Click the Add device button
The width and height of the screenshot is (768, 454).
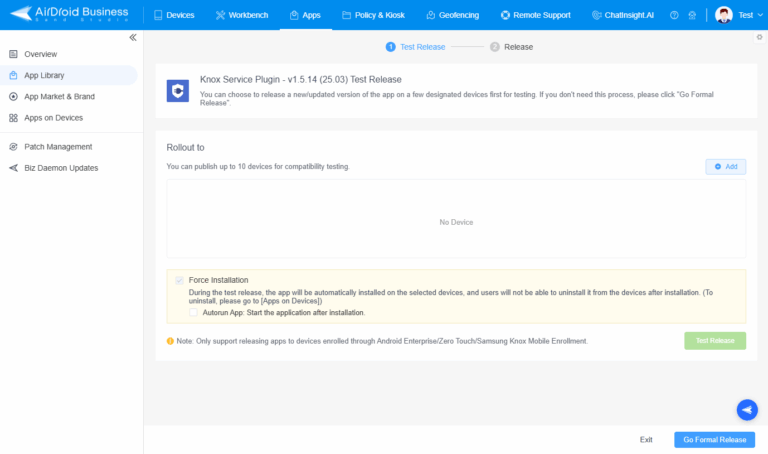(x=725, y=166)
